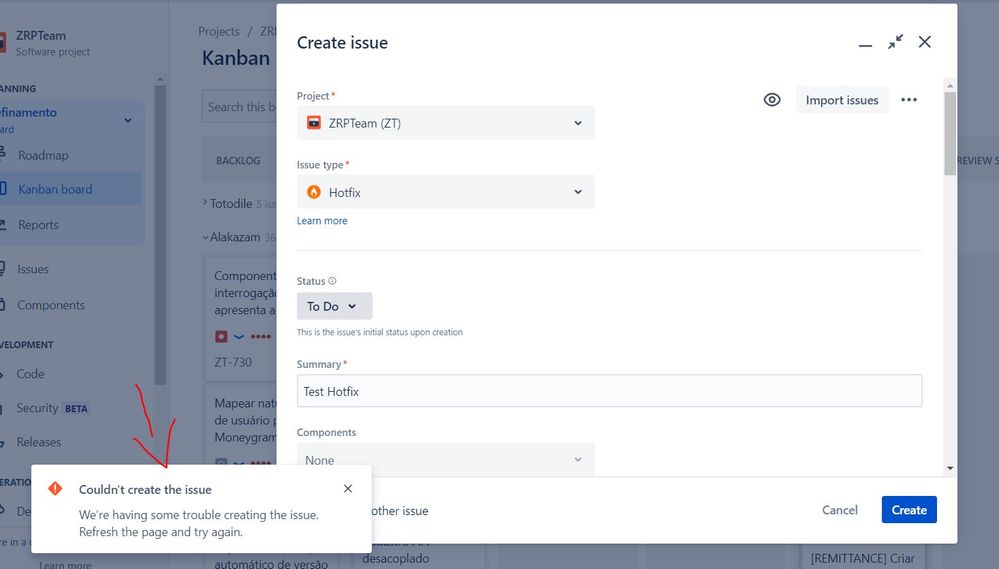
Task: Click the ZRPTeam project avatar icon in dropdown
Action: (x=313, y=123)
